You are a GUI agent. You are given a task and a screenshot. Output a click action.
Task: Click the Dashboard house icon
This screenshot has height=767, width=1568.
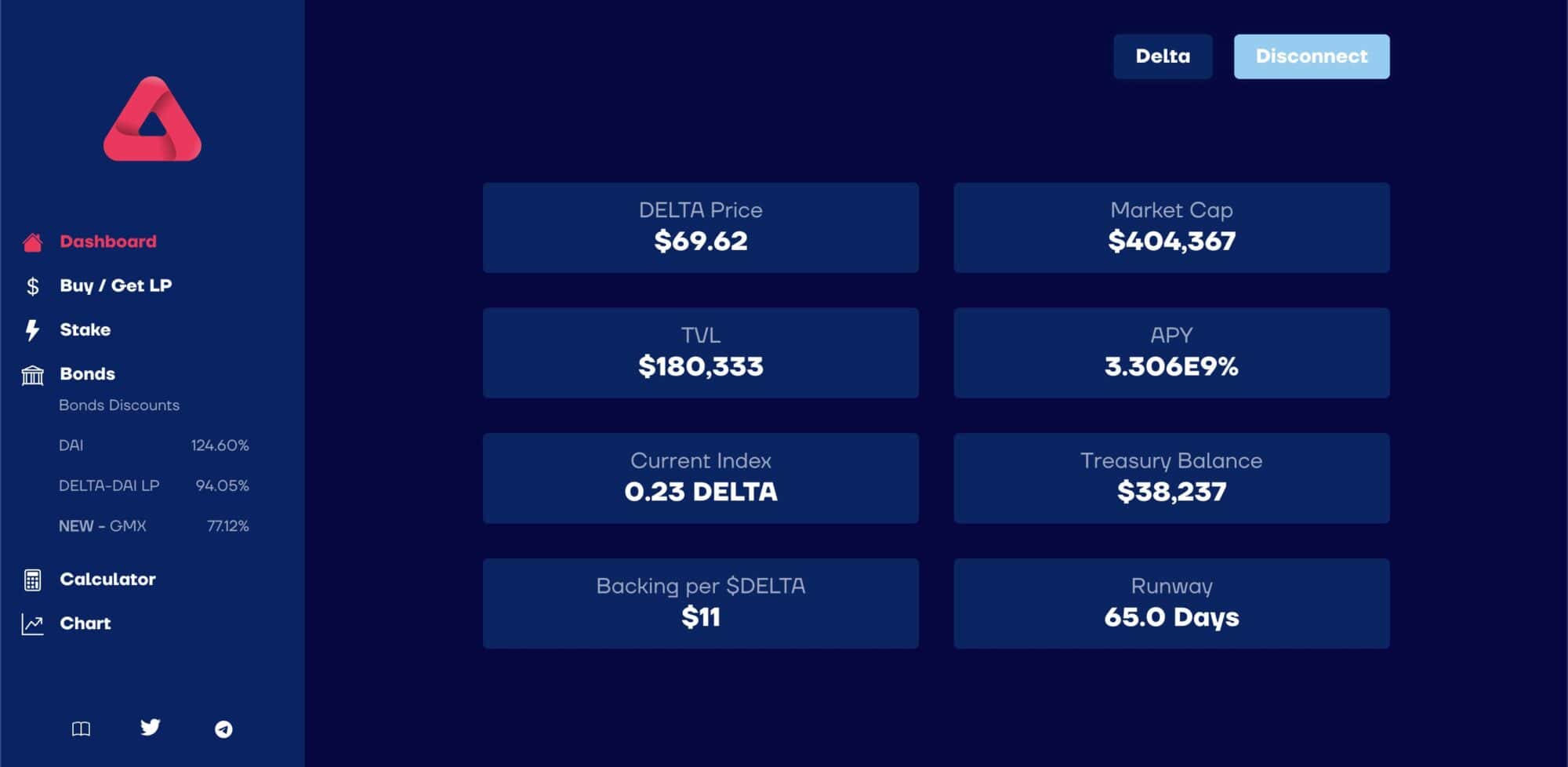[x=32, y=242]
